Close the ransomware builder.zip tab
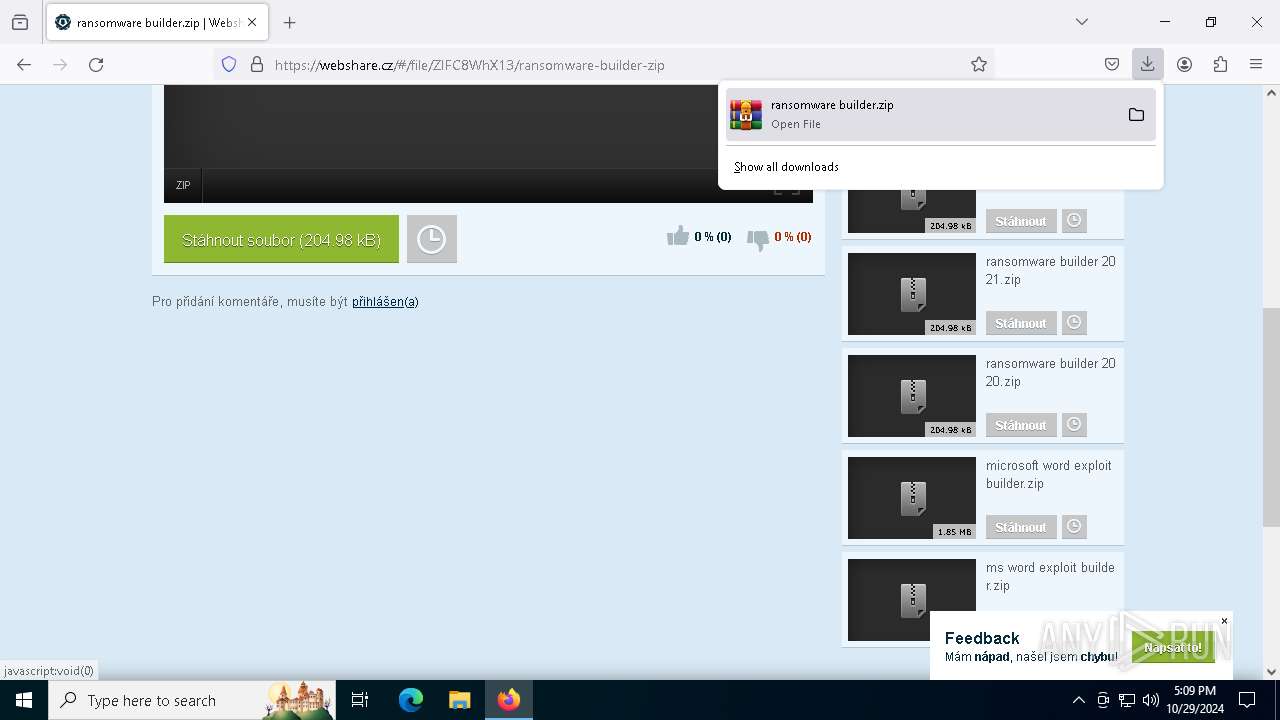1280x720 pixels. tap(252, 22)
